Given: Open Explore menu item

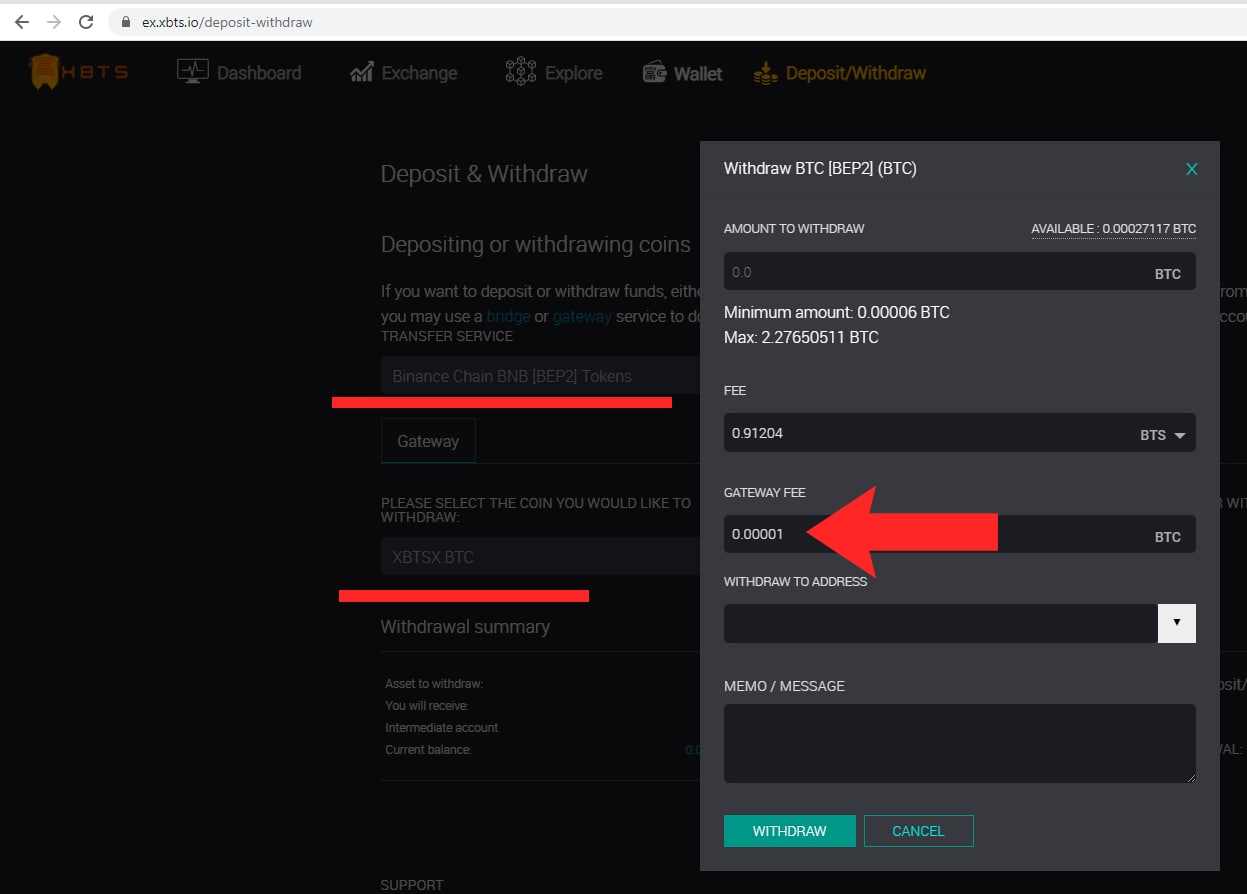Looking at the screenshot, I should coord(573,73).
